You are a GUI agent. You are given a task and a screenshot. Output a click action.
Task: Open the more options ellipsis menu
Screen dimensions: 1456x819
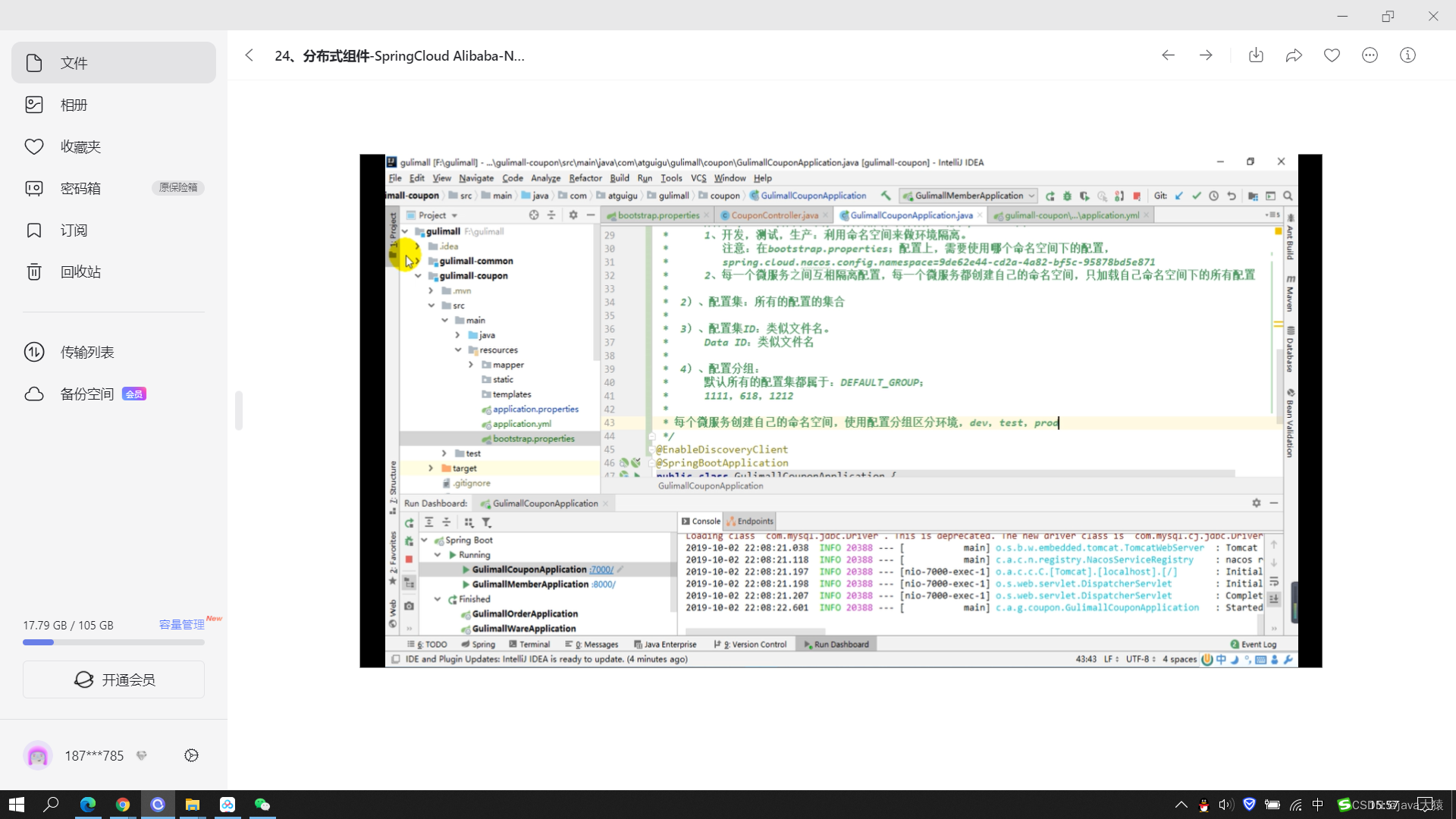click(1370, 55)
